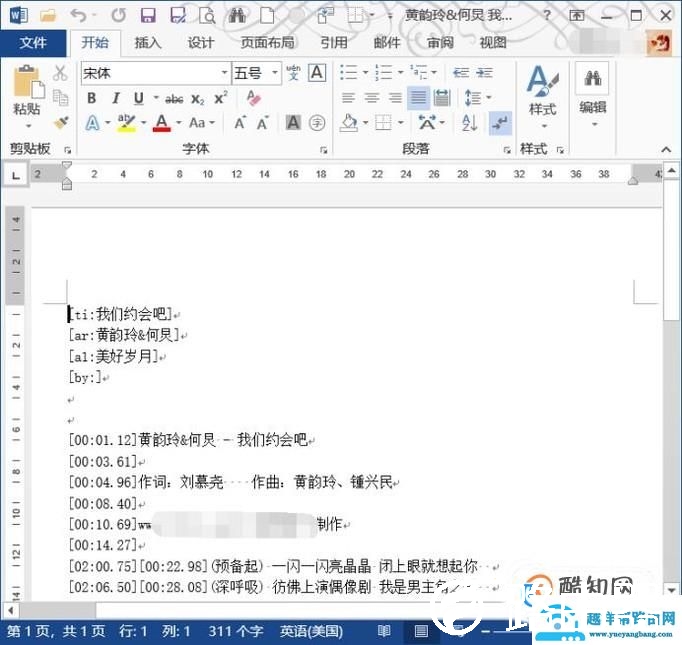
Task: Collapse the ribbon with the up chevron
Action: [x=666, y=150]
